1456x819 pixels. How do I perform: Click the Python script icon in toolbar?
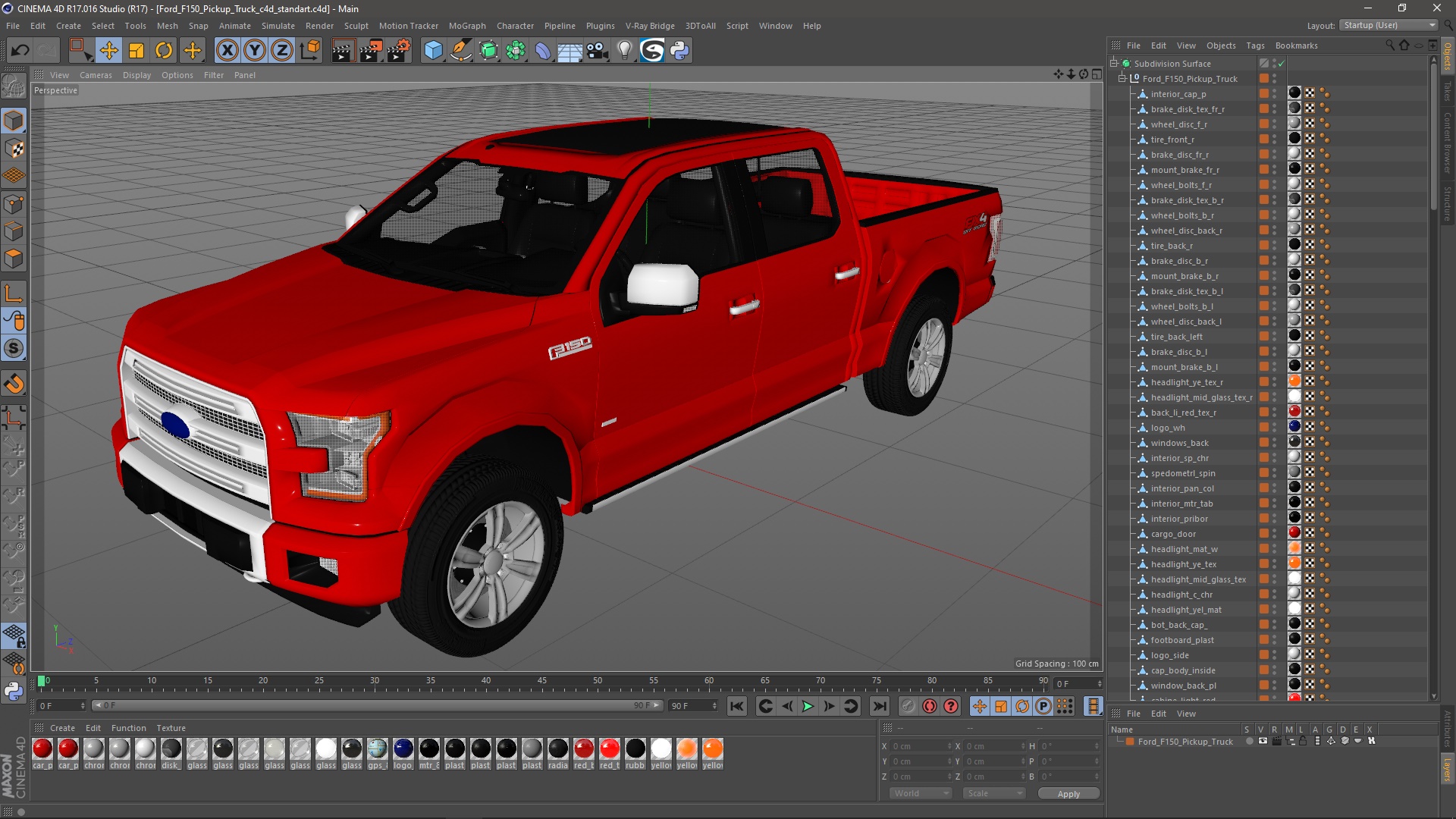click(679, 51)
